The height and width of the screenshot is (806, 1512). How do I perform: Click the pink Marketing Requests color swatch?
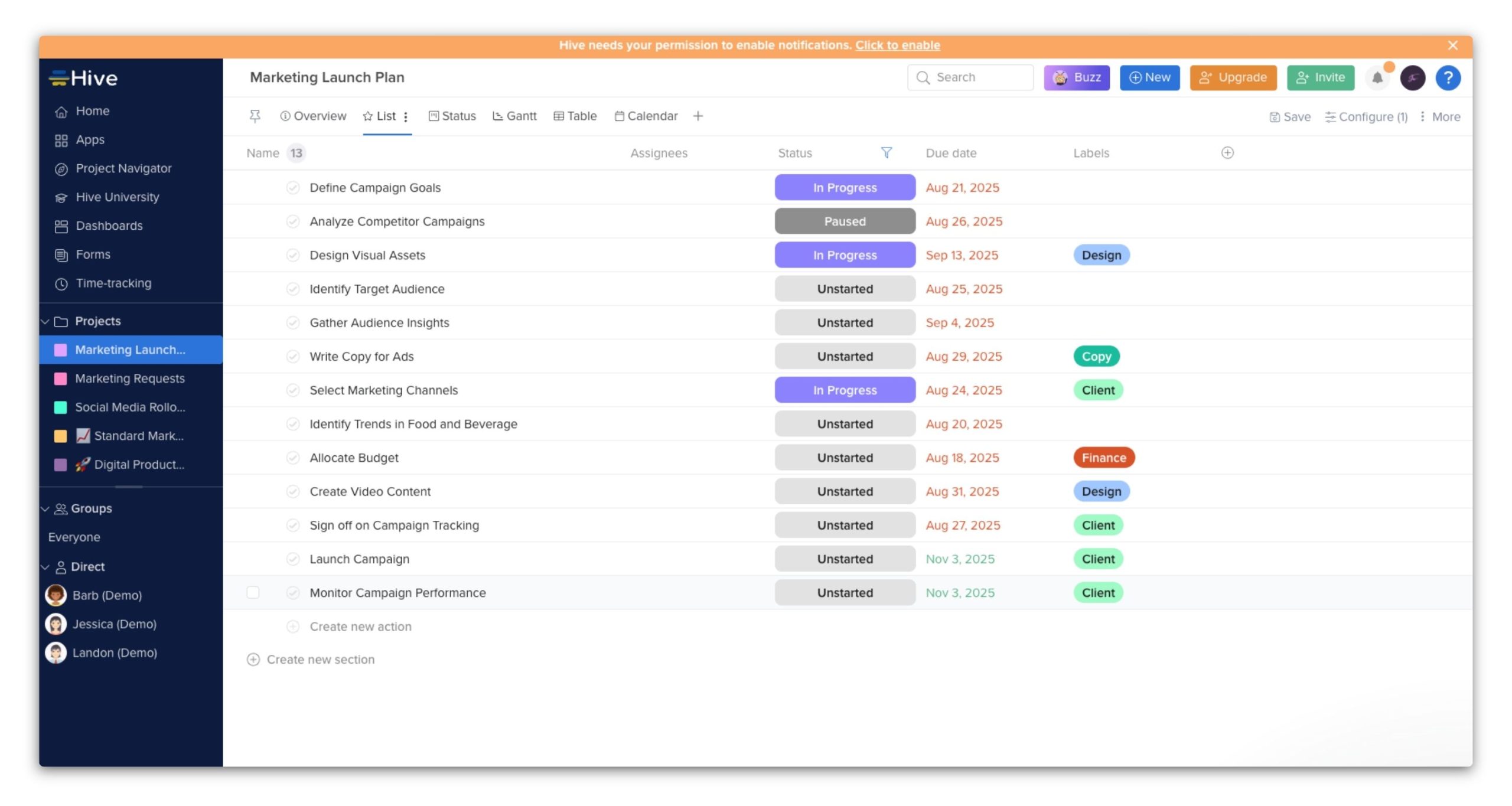click(x=60, y=379)
